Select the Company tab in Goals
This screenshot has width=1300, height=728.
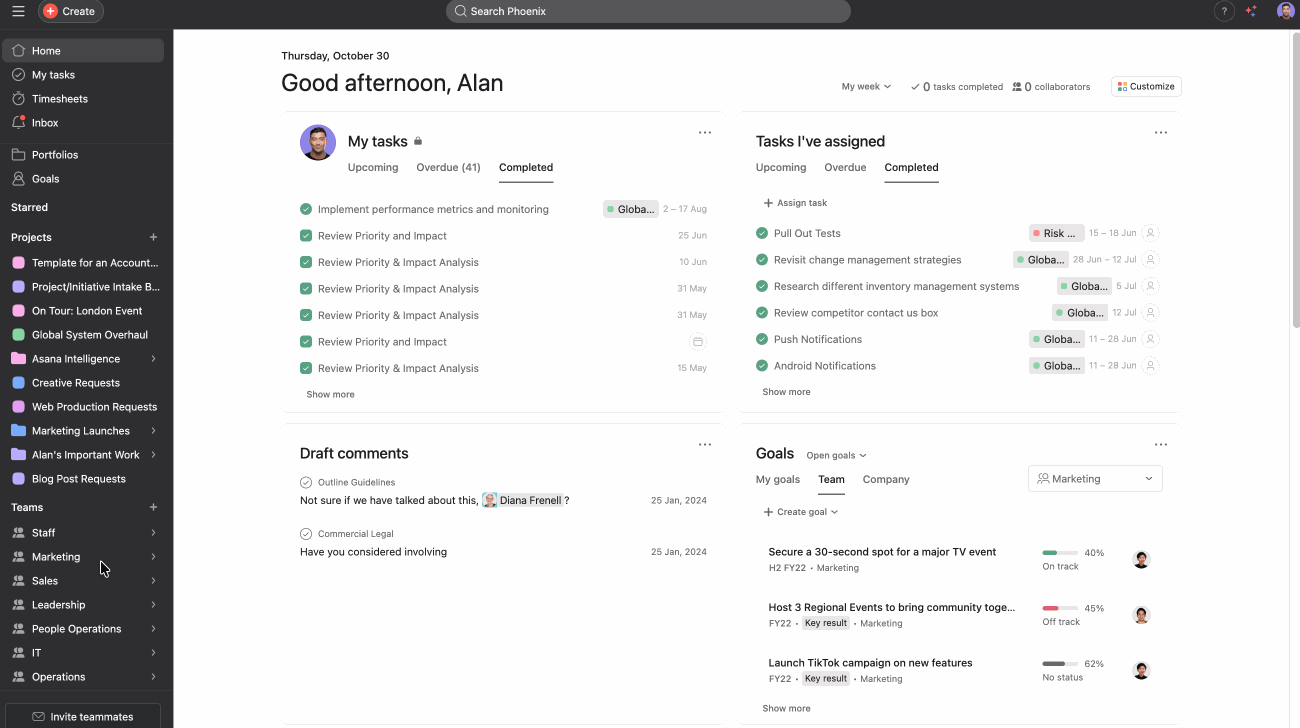pyautogui.click(x=886, y=480)
